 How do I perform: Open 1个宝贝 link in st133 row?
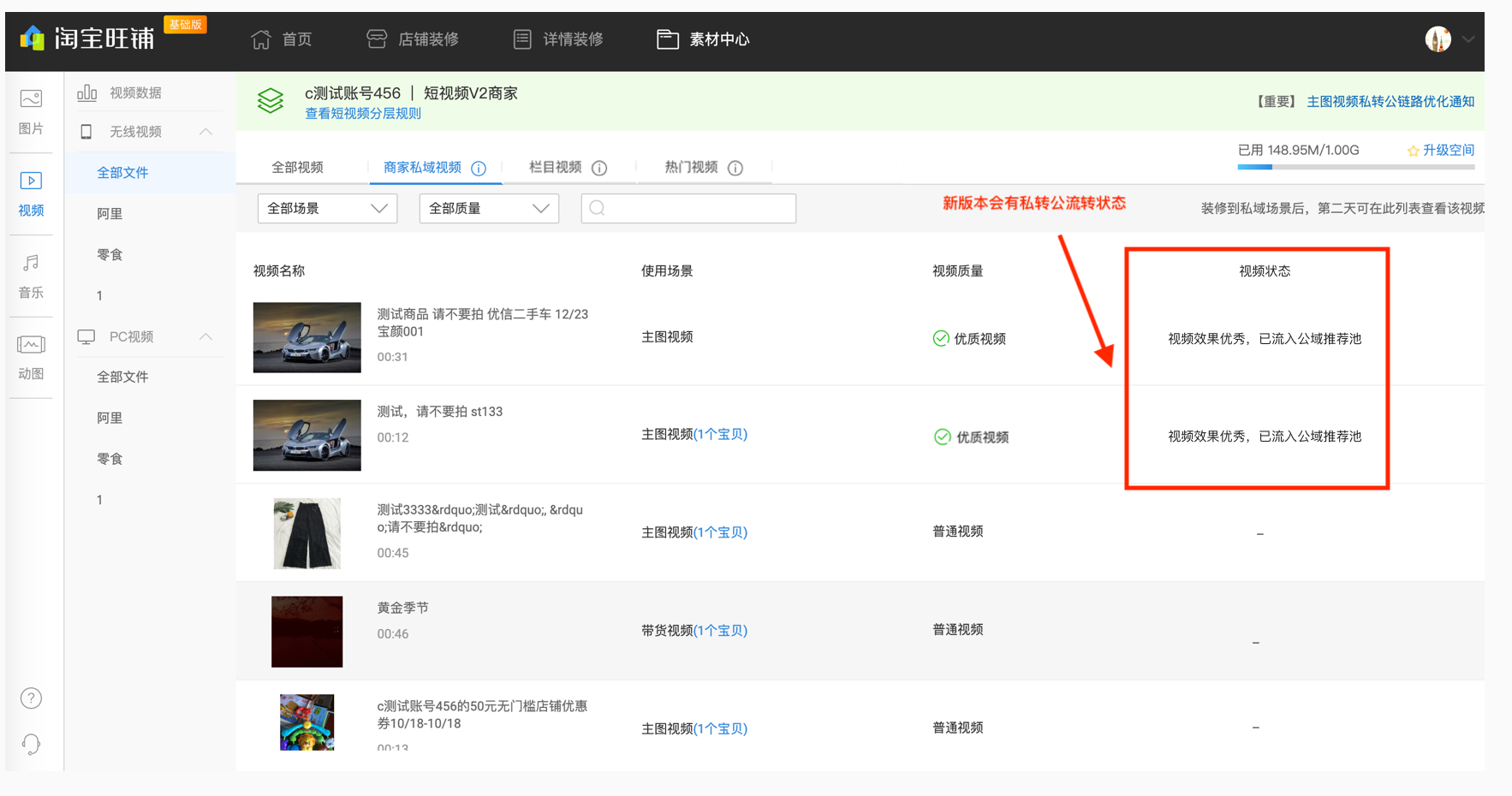(x=720, y=435)
